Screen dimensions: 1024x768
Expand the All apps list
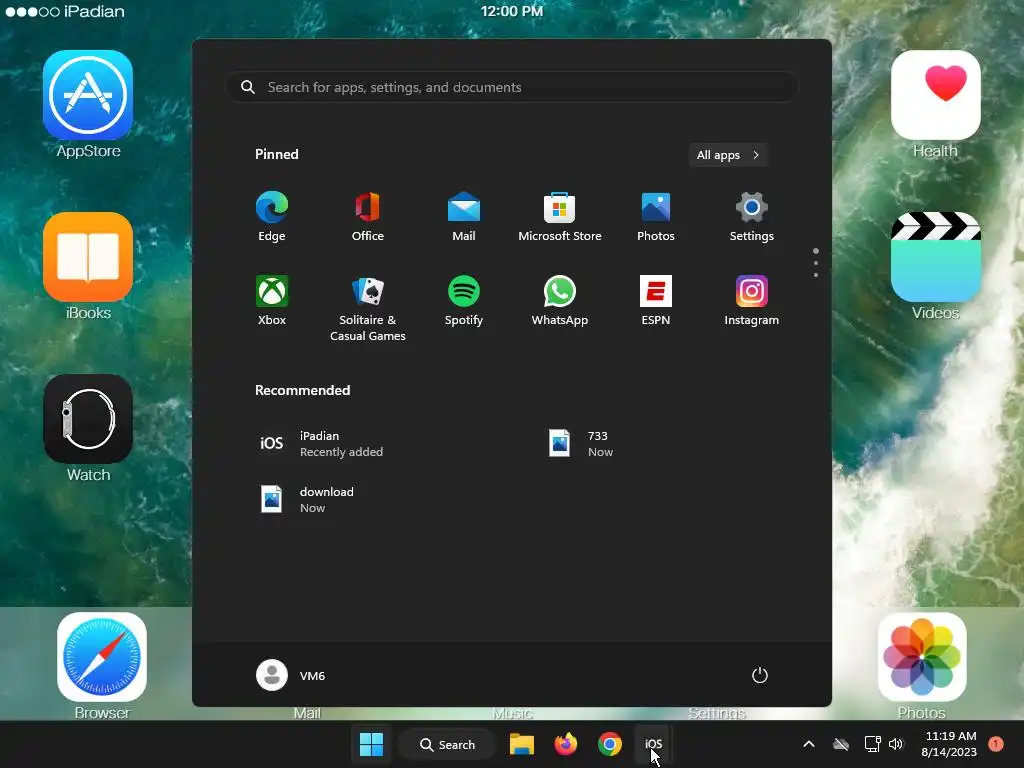[728, 155]
